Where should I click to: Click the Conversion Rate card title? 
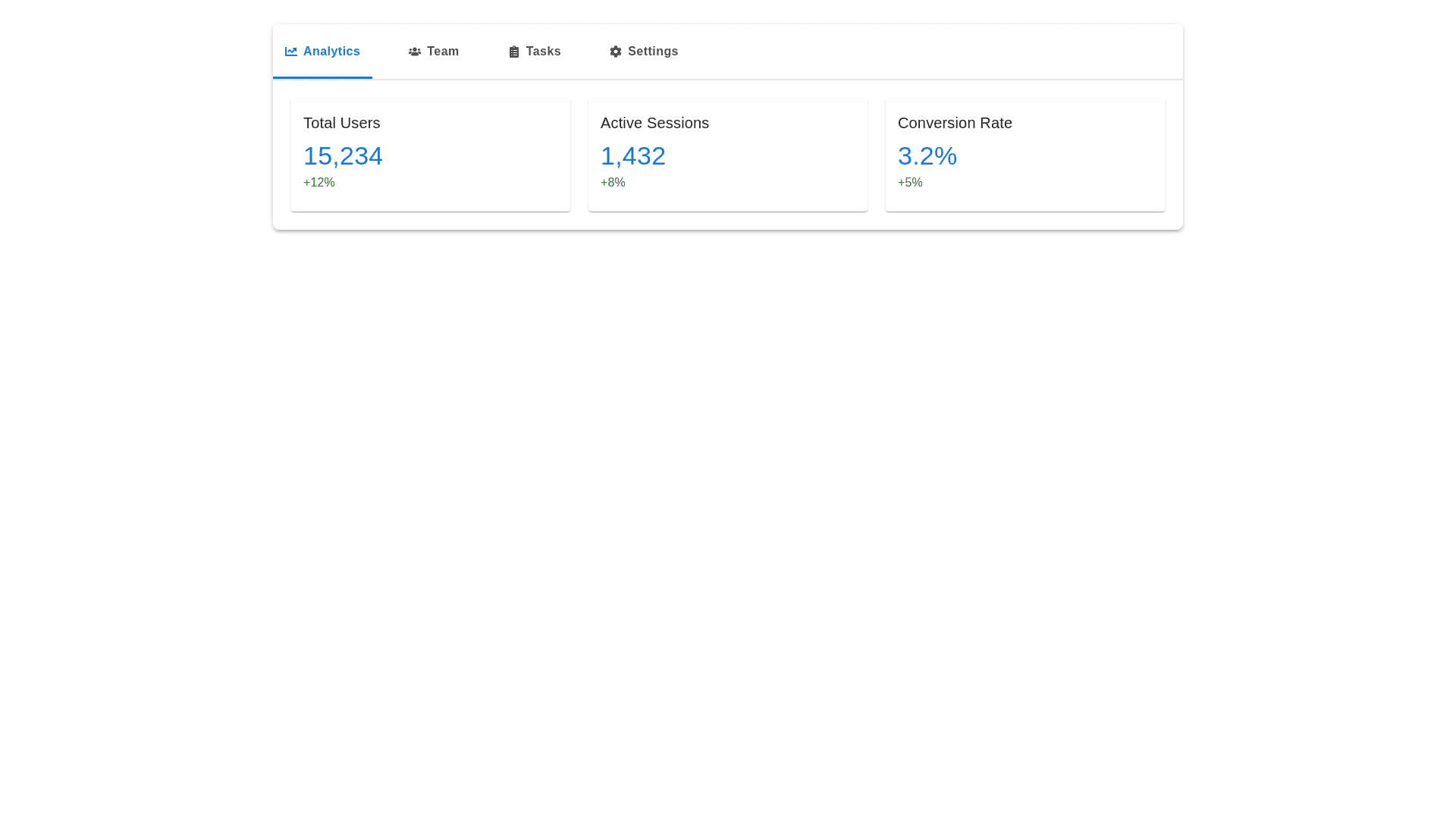[x=955, y=123]
